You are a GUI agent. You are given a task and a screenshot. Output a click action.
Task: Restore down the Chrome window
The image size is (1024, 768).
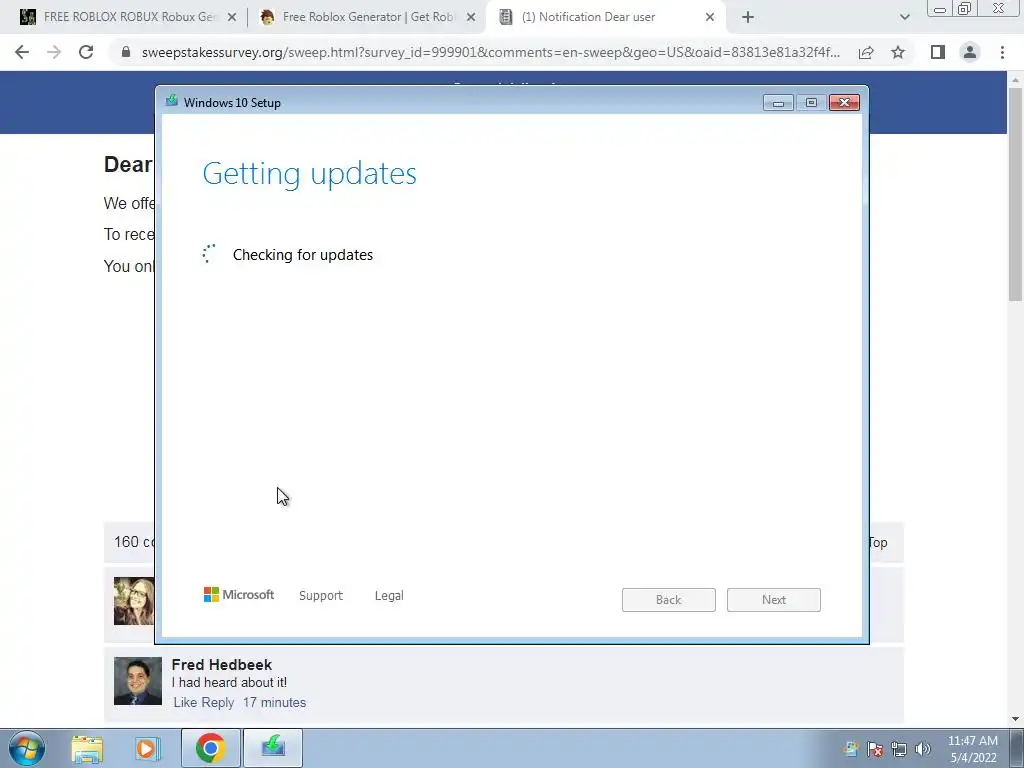[x=964, y=9]
